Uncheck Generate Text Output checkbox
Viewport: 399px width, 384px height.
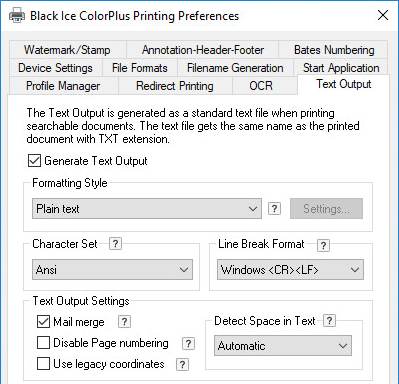tap(34, 161)
